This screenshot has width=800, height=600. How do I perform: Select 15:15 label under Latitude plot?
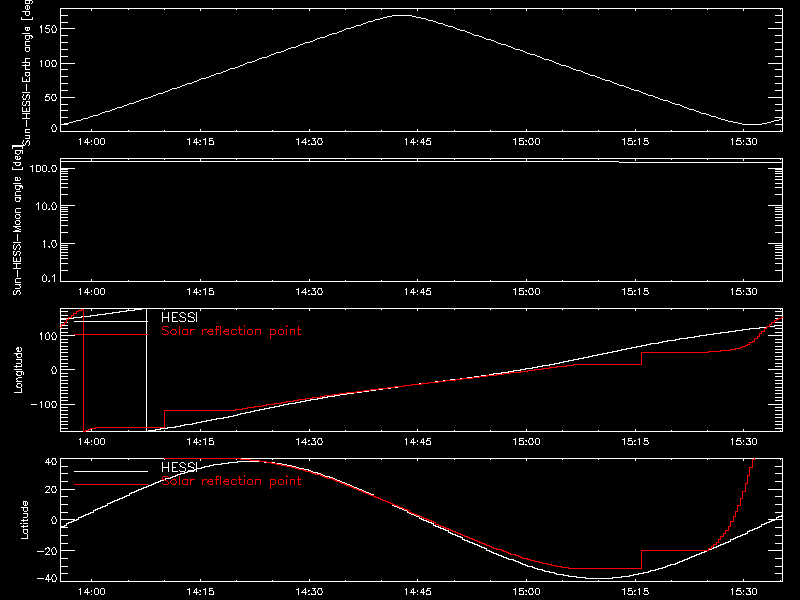(635, 592)
